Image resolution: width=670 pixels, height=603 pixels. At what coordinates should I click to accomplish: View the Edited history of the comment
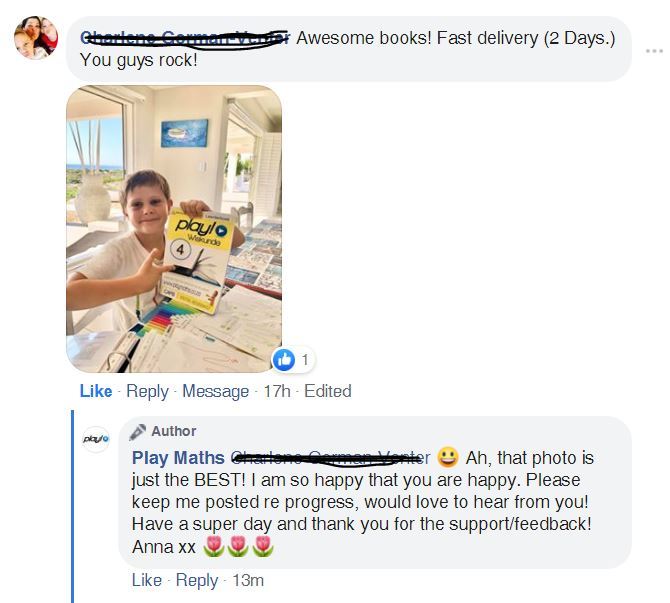(x=328, y=391)
